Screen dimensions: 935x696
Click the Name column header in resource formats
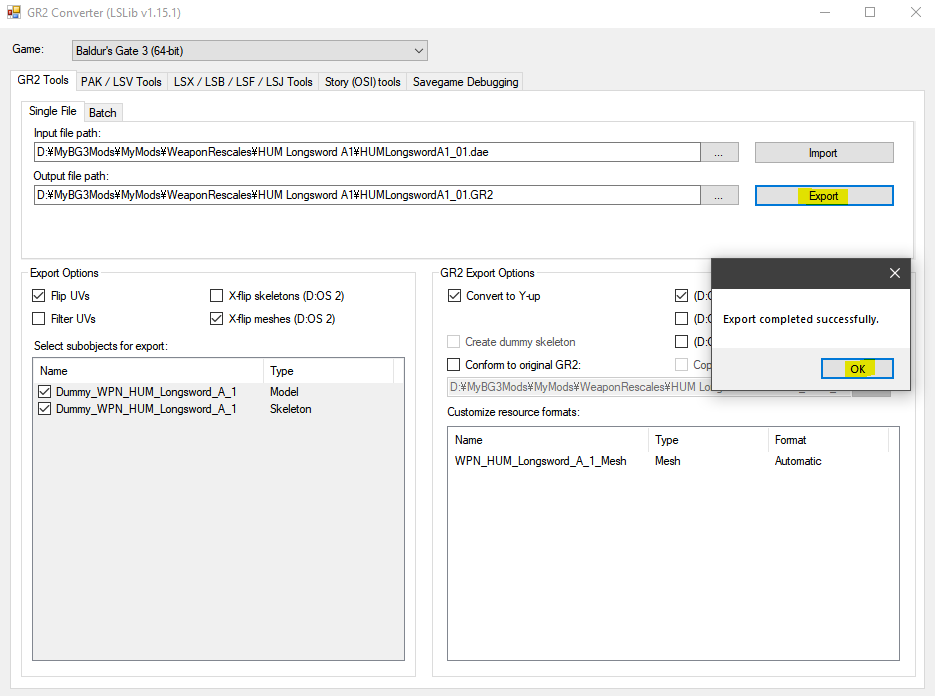point(548,440)
